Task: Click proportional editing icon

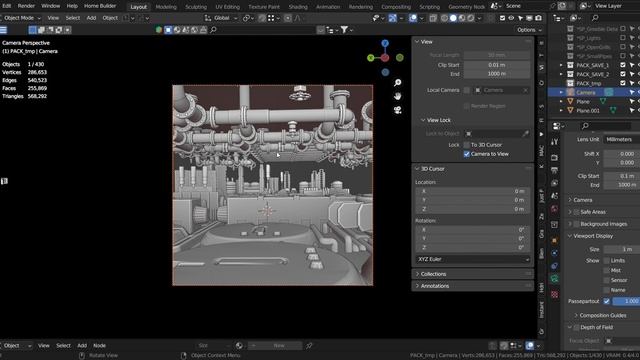Action: pos(288,18)
